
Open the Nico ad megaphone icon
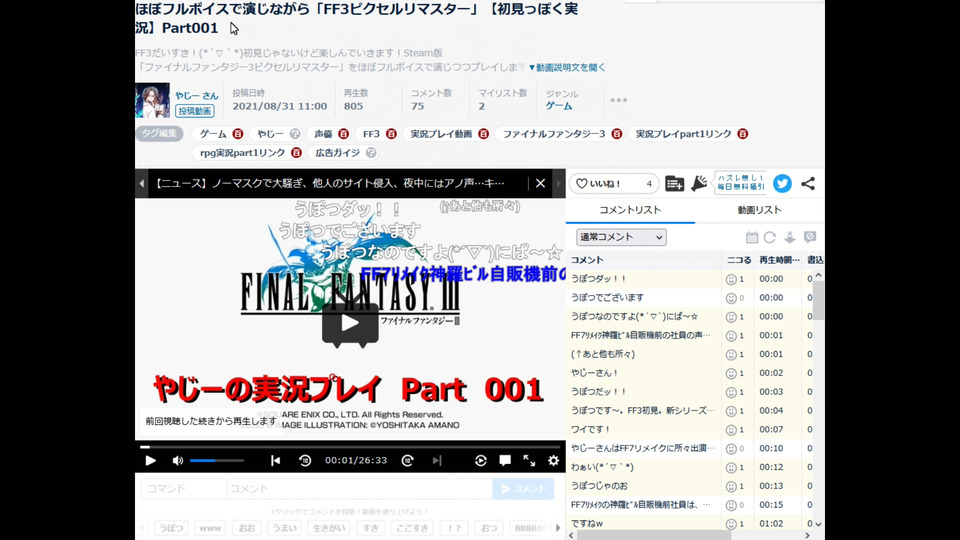[x=699, y=183]
